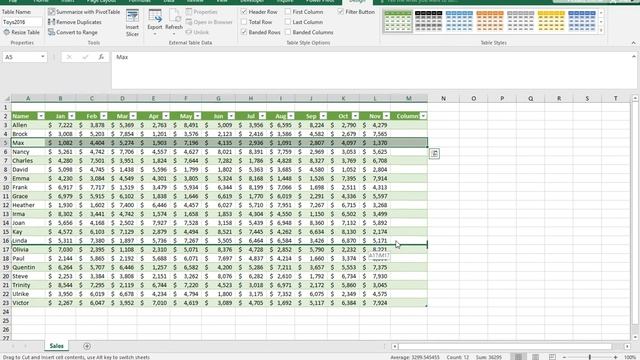Open the Sales sheet tab
The height and width of the screenshot is (360, 640).
coord(56,346)
